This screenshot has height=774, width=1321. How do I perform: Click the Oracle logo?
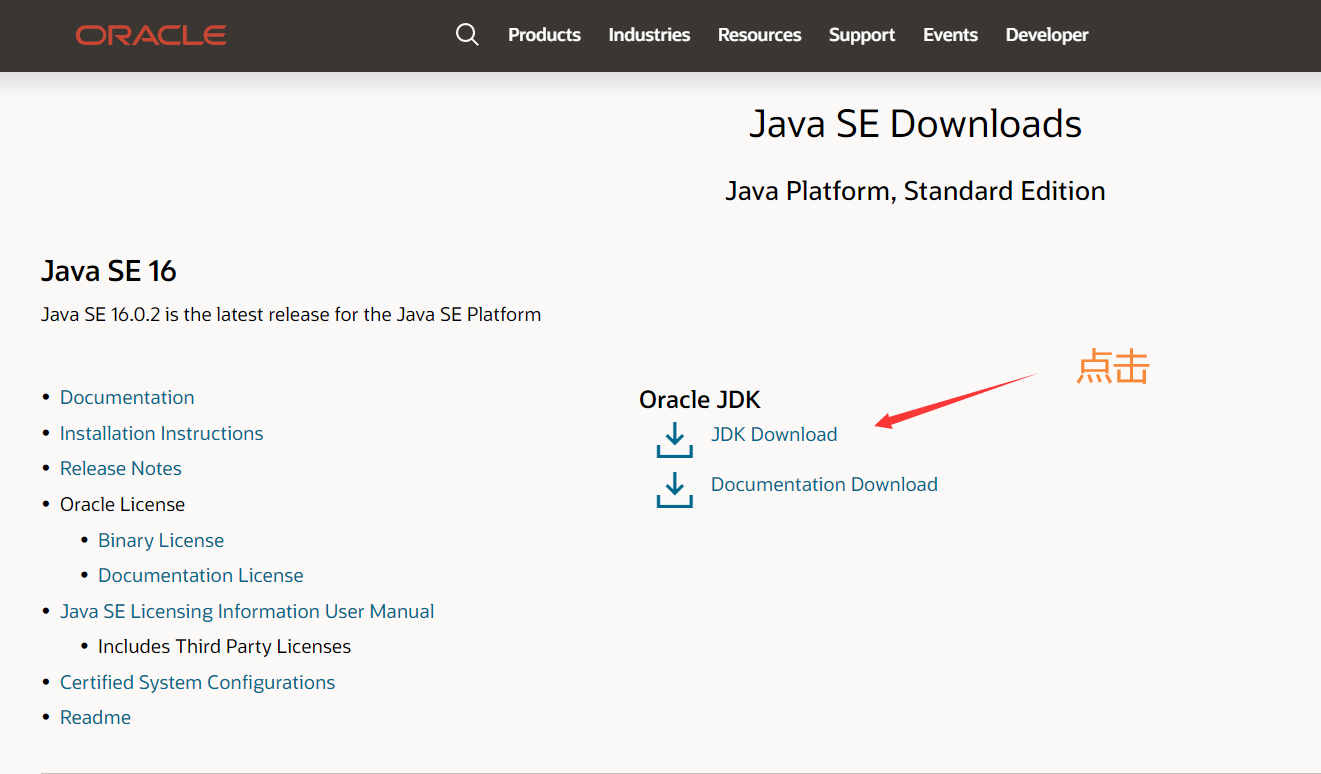click(x=150, y=34)
